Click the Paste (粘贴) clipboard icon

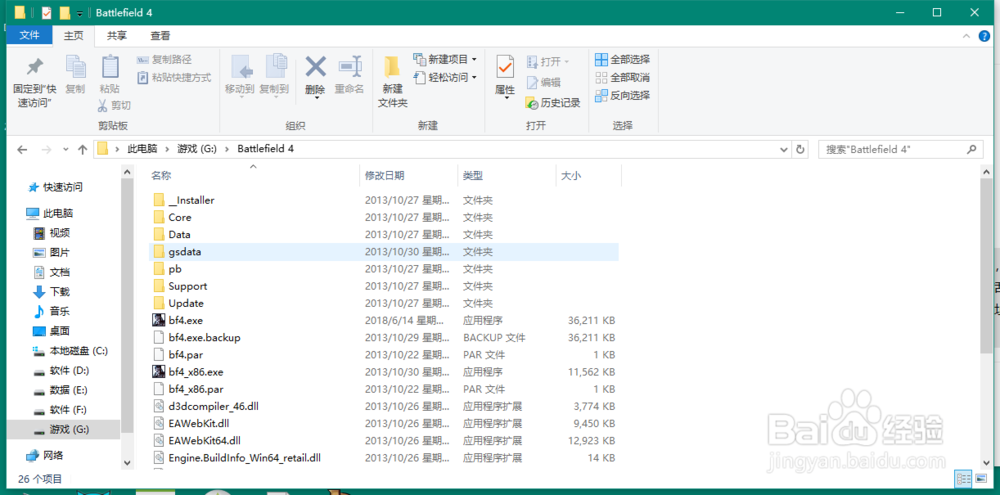pyautogui.click(x=110, y=67)
